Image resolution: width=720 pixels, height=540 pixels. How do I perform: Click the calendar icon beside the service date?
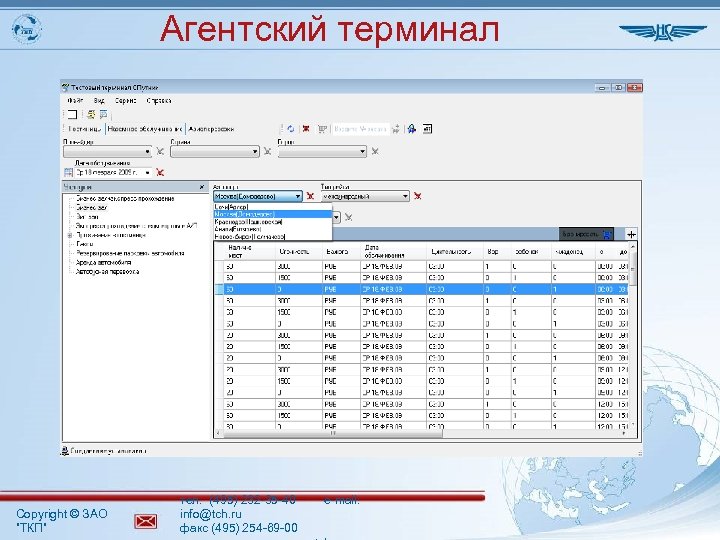coord(68,173)
